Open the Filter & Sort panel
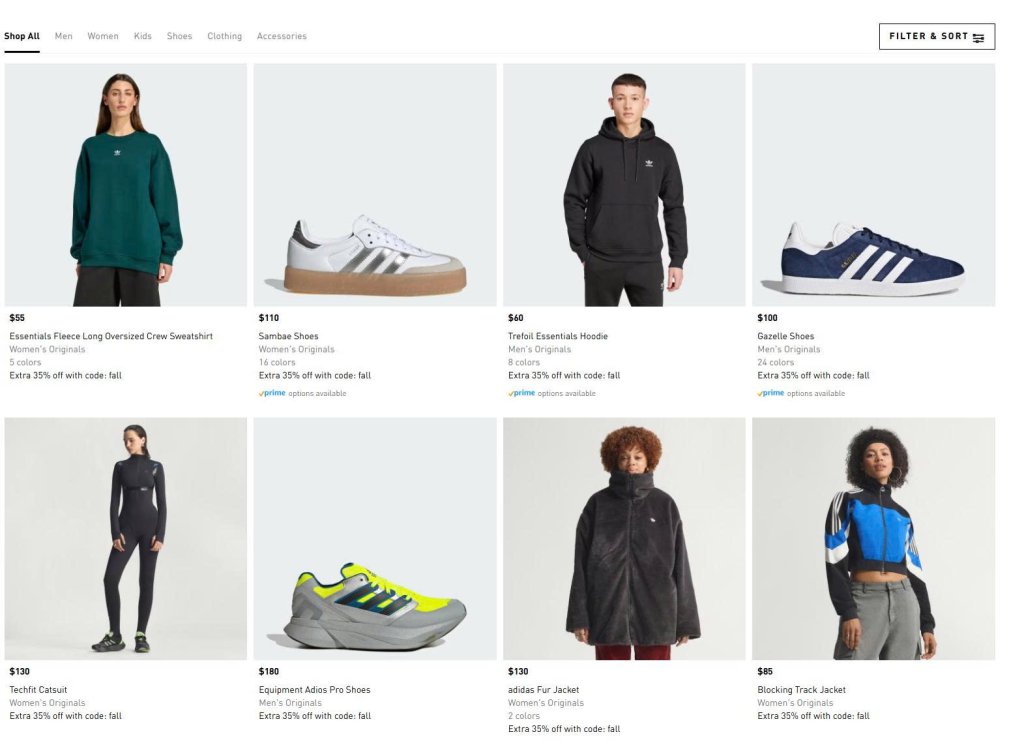 (928, 36)
